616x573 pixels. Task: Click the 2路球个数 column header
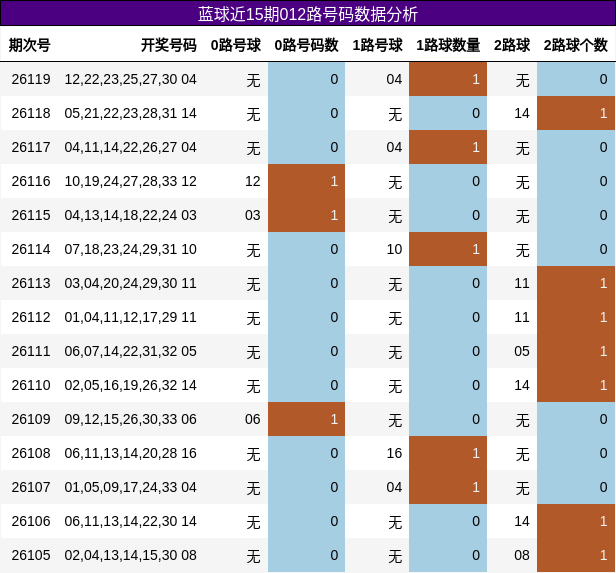(576, 45)
